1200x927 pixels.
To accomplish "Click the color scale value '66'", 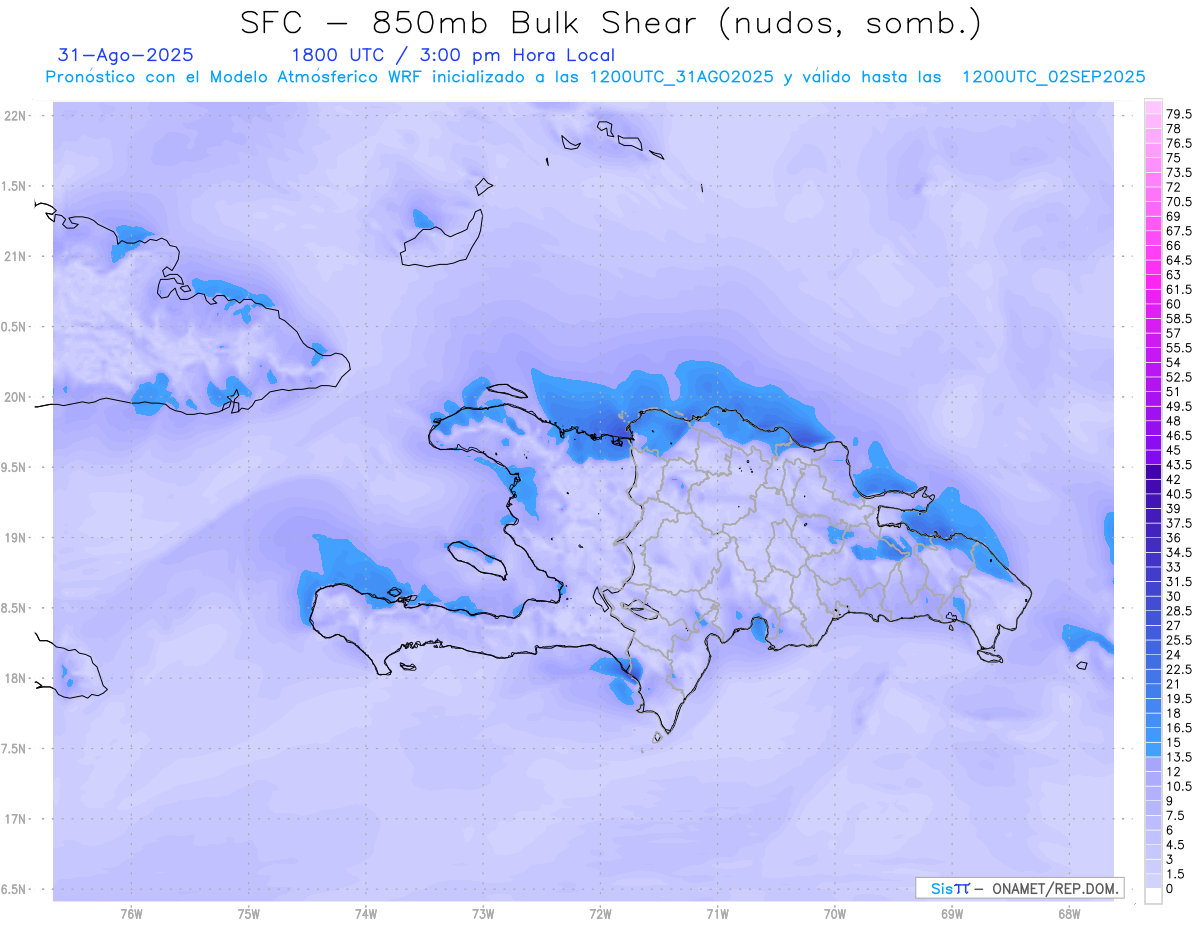I will [x=1174, y=245].
